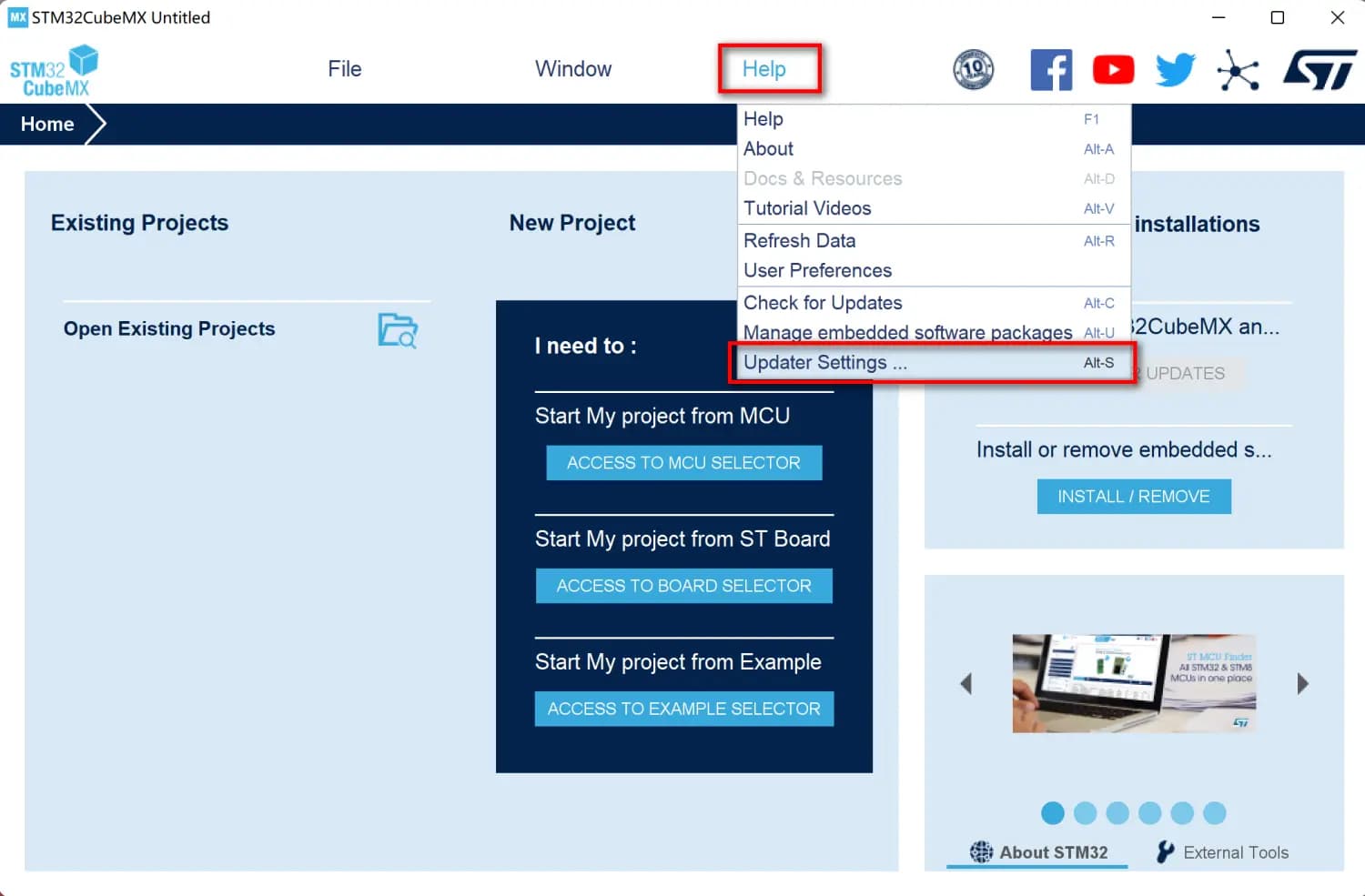Open Tutorial Videos from Help menu
Viewport: 1365px width, 896px height.
[934, 208]
